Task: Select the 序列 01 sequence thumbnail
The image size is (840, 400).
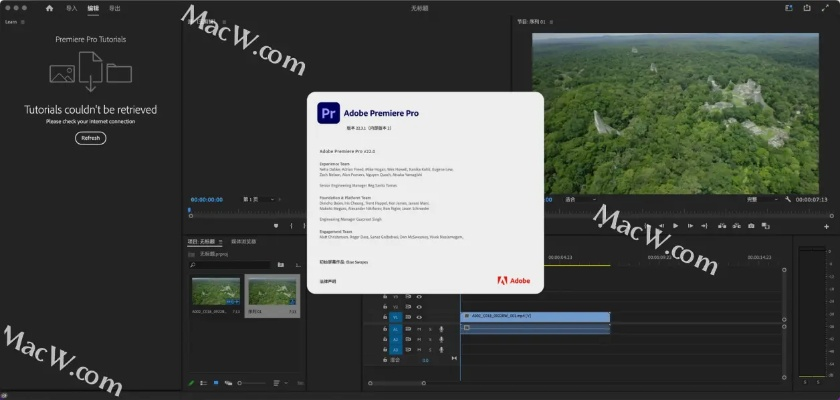Action: [x=273, y=291]
